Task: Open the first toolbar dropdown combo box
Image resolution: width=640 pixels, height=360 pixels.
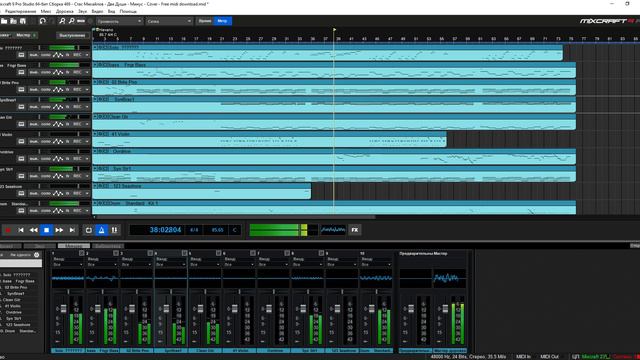Action: [119, 21]
